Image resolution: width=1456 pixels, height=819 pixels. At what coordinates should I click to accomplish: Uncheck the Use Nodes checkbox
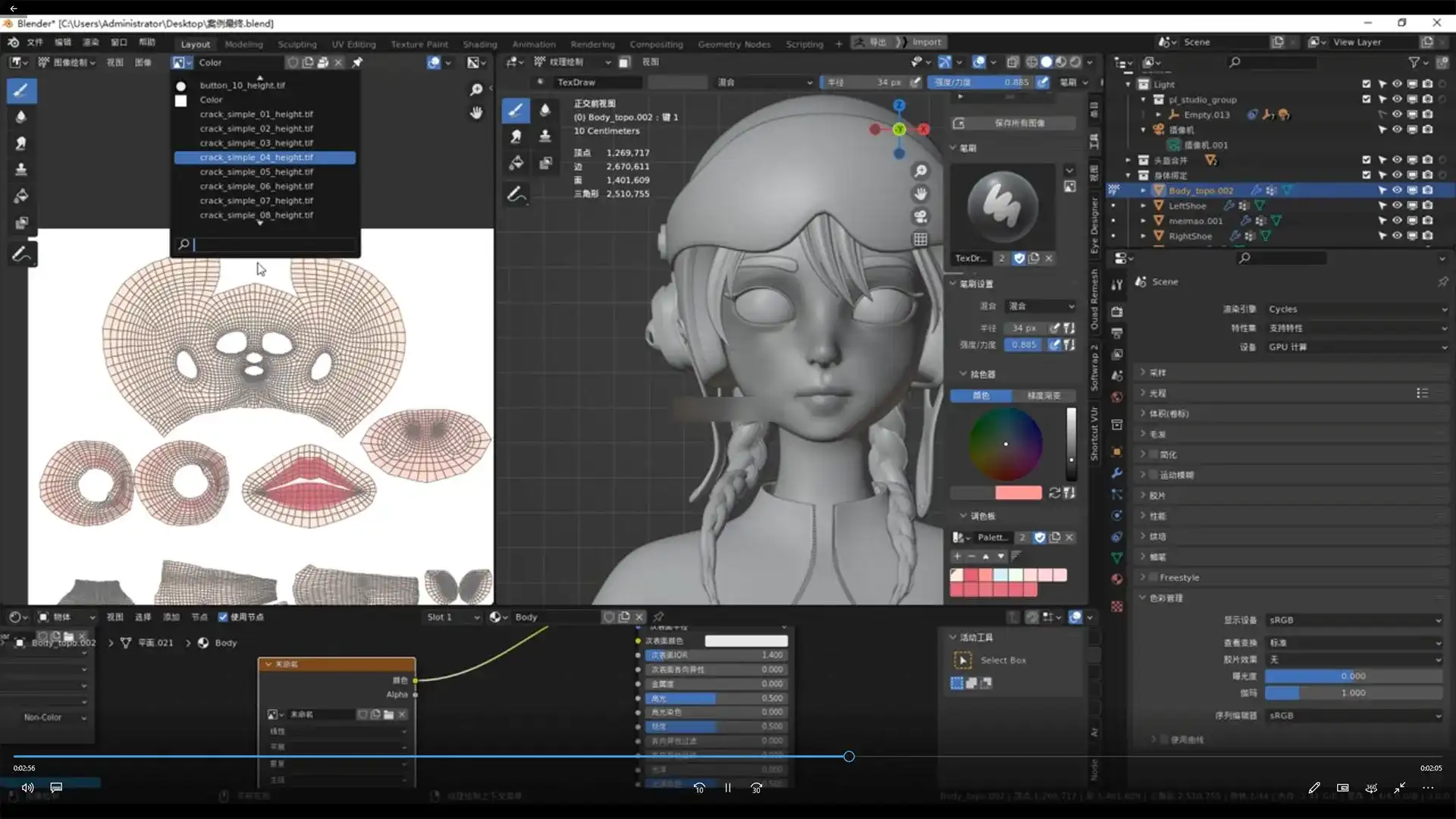click(x=223, y=617)
